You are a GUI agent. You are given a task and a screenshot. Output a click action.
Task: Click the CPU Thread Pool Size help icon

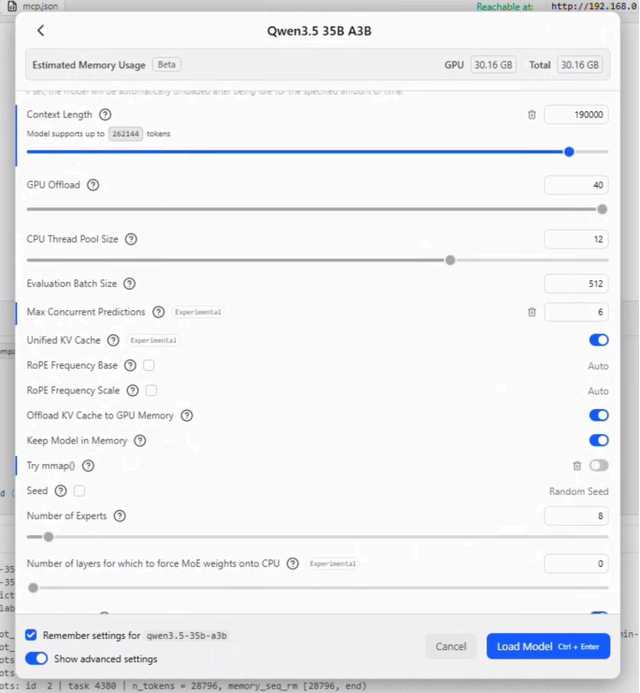click(x=131, y=240)
